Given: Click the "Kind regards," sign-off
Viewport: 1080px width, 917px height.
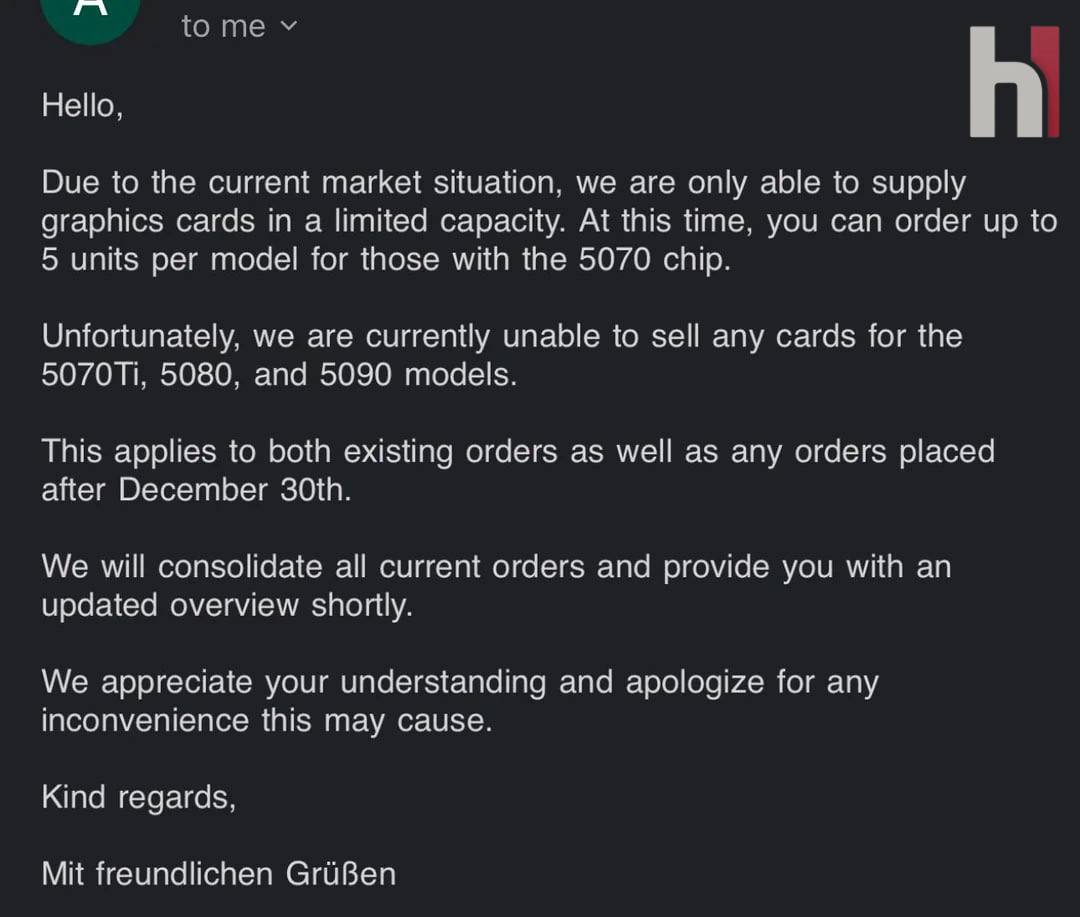Looking at the screenshot, I should pyautogui.click(x=138, y=797).
